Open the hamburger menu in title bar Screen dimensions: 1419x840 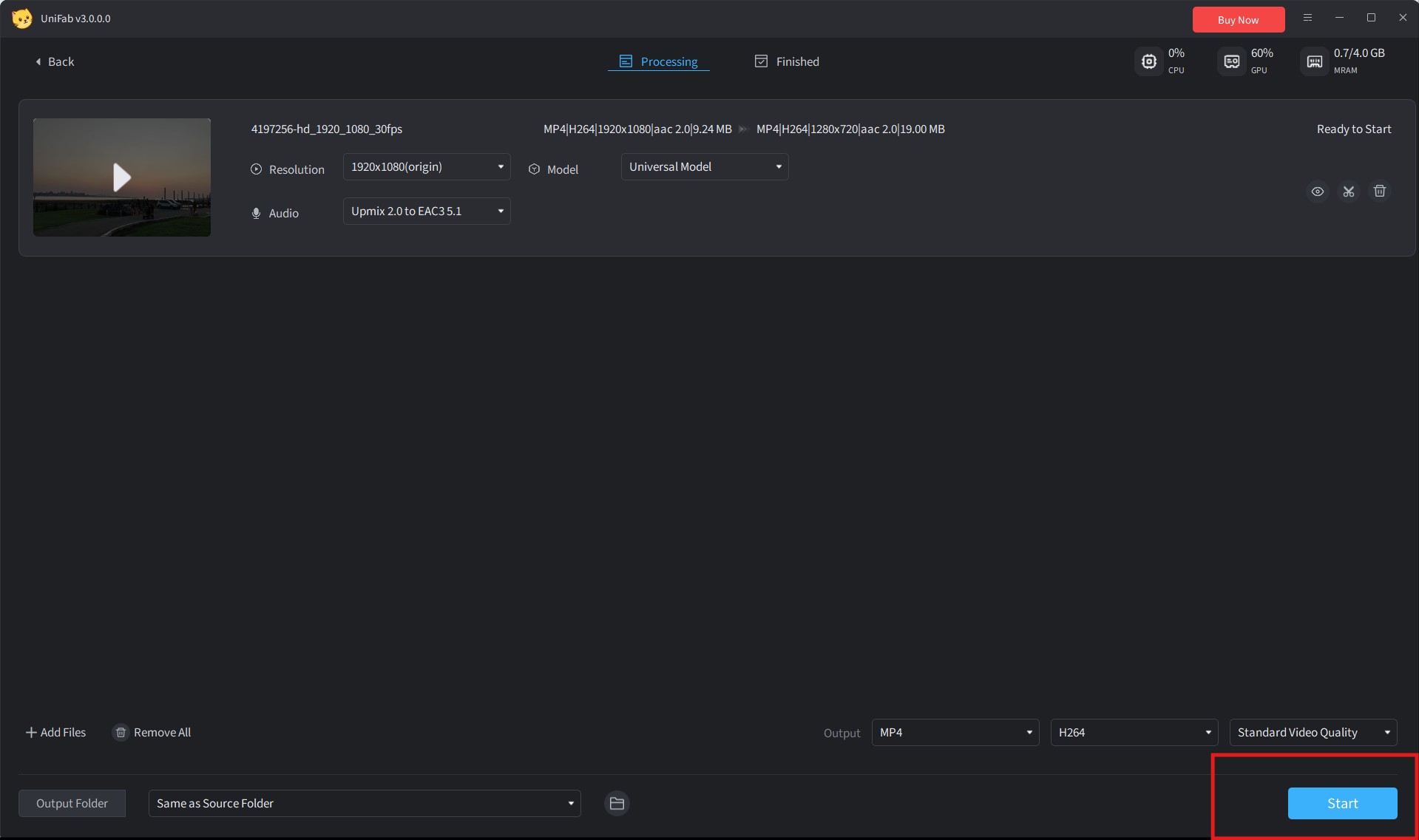pyautogui.click(x=1307, y=18)
